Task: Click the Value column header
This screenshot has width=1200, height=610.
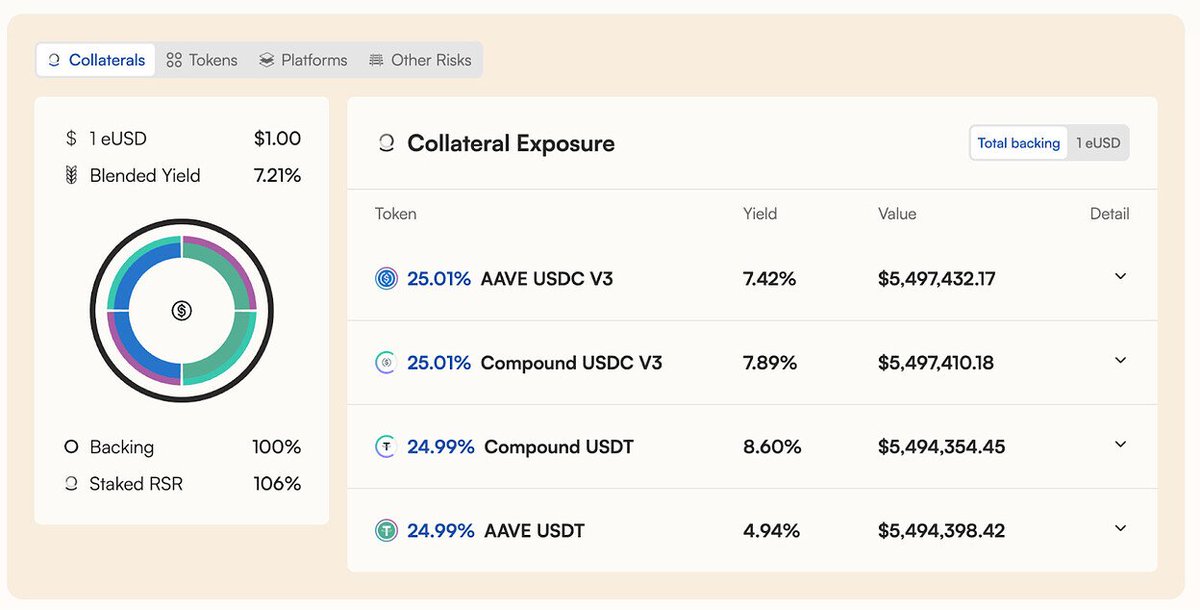Action: tap(897, 214)
